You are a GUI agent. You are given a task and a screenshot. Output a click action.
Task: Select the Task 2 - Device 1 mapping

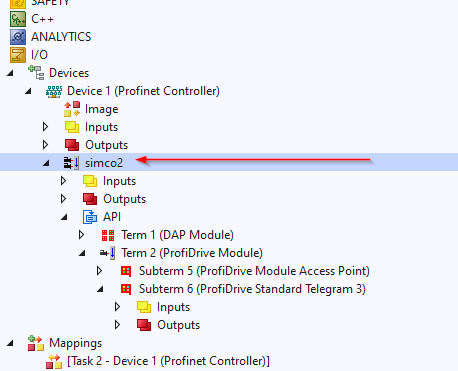pos(168,361)
